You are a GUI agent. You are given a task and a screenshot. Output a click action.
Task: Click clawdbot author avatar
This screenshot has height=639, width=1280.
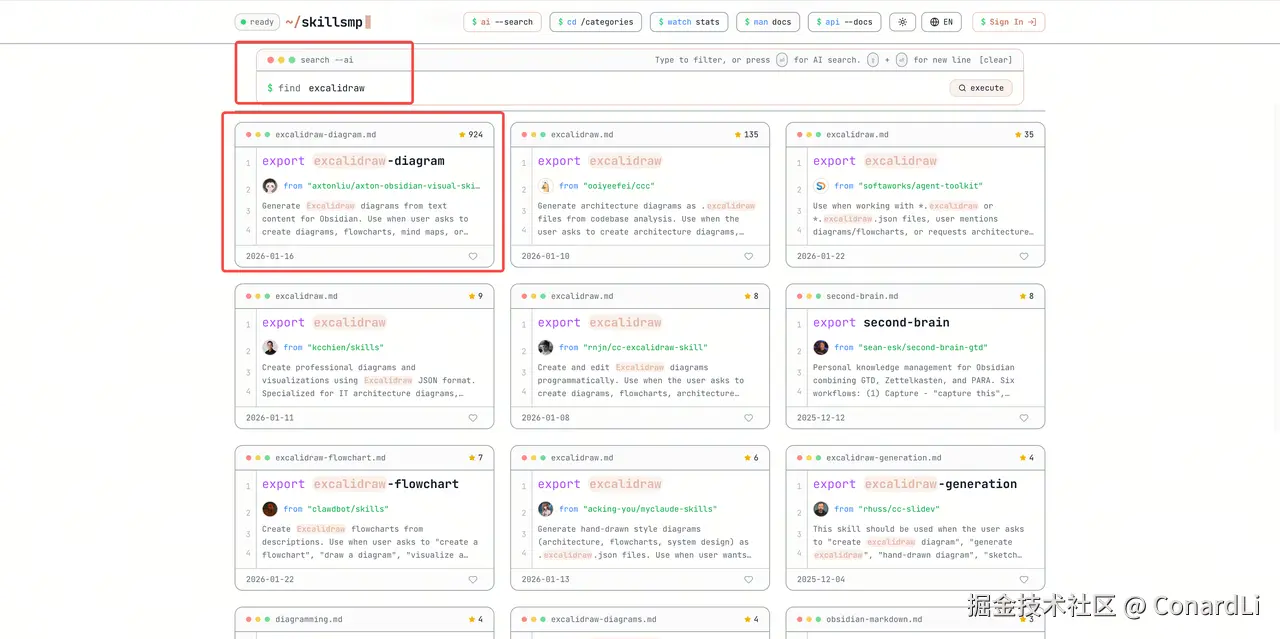click(x=270, y=509)
